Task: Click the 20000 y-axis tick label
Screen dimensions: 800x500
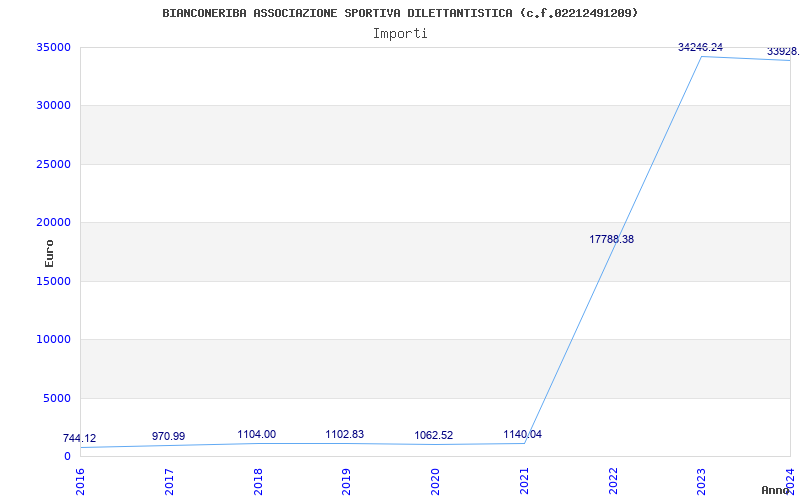Action: click(x=53, y=222)
